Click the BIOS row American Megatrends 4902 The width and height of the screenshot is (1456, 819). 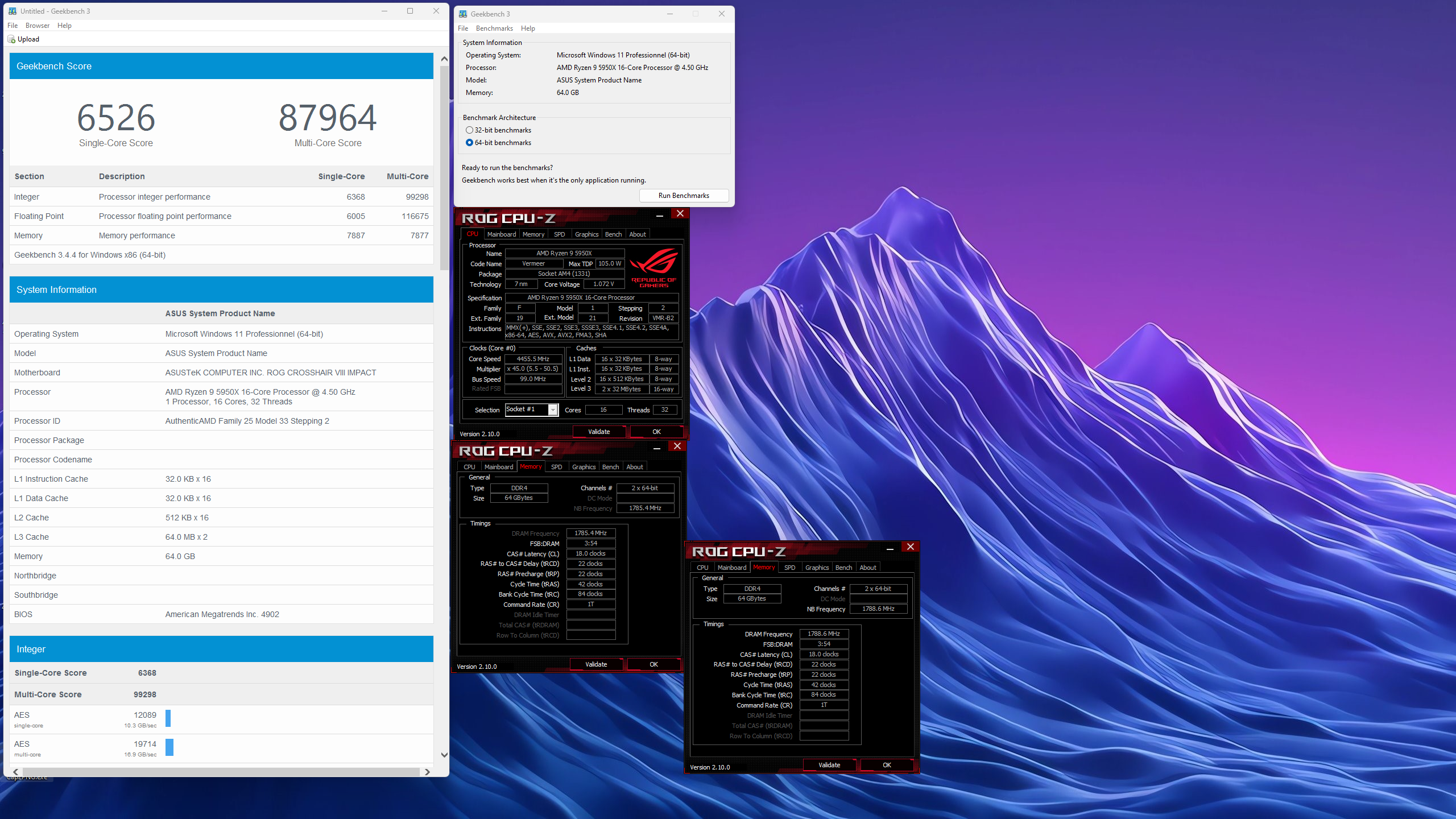point(221,614)
